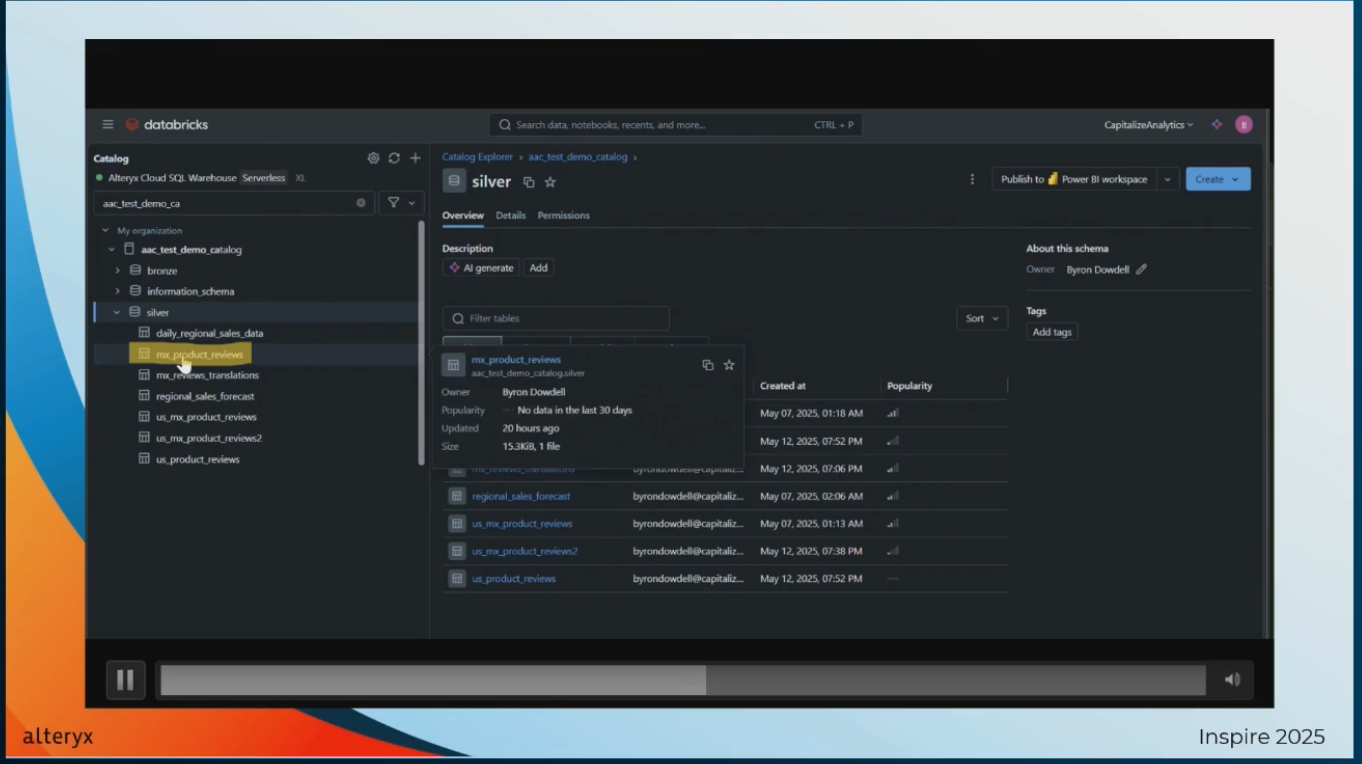Edit the schema owner pencil icon
This screenshot has height=764, width=1362.
[x=1141, y=269]
